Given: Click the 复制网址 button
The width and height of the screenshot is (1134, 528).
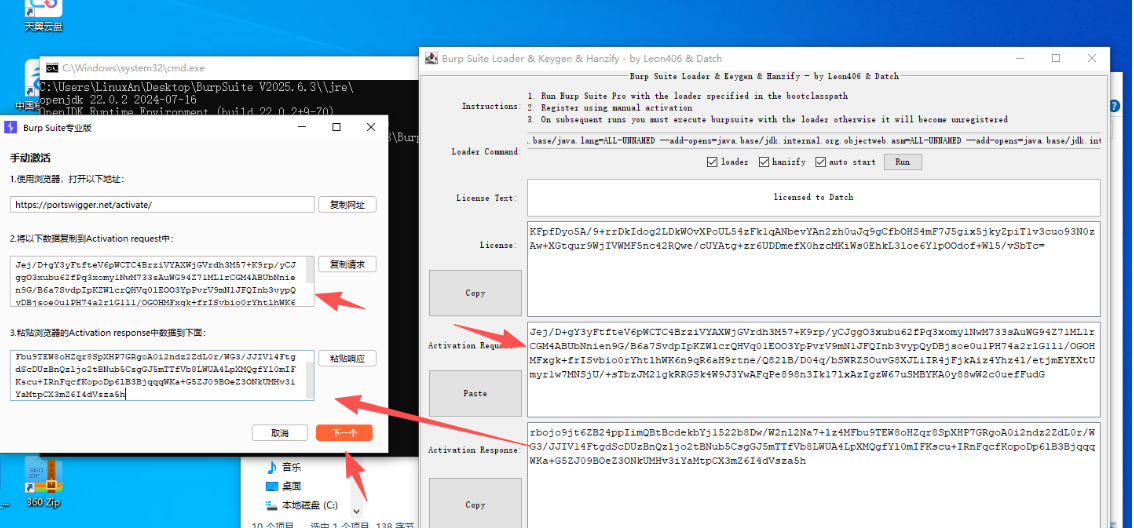Looking at the screenshot, I should click(347, 204).
